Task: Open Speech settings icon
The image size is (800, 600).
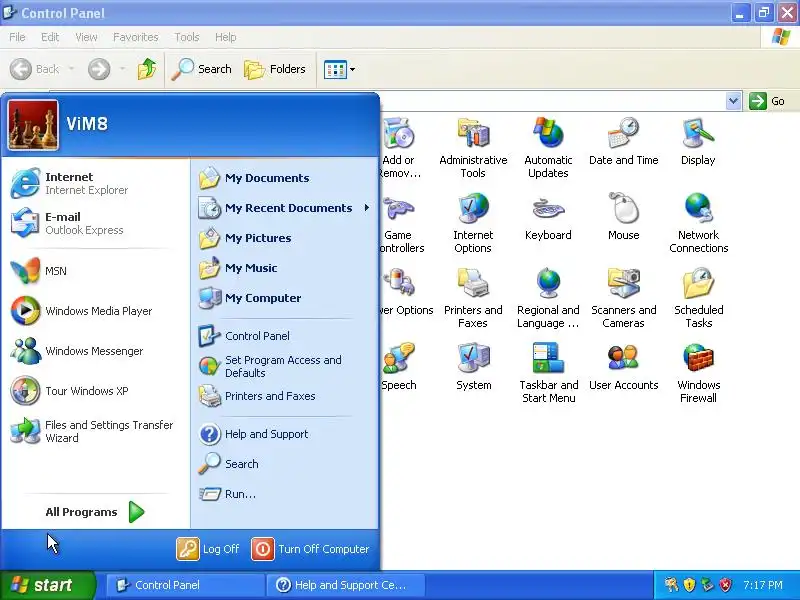Action: (x=398, y=367)
